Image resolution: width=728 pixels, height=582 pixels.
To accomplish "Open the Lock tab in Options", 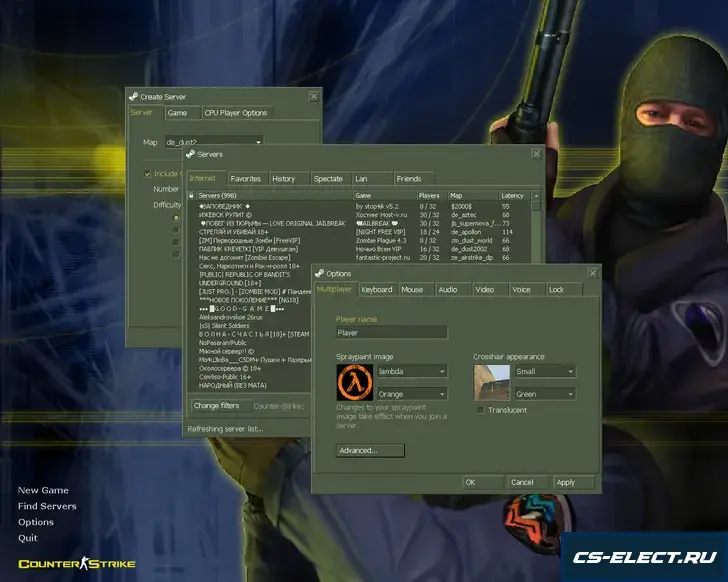I will 564,290.
